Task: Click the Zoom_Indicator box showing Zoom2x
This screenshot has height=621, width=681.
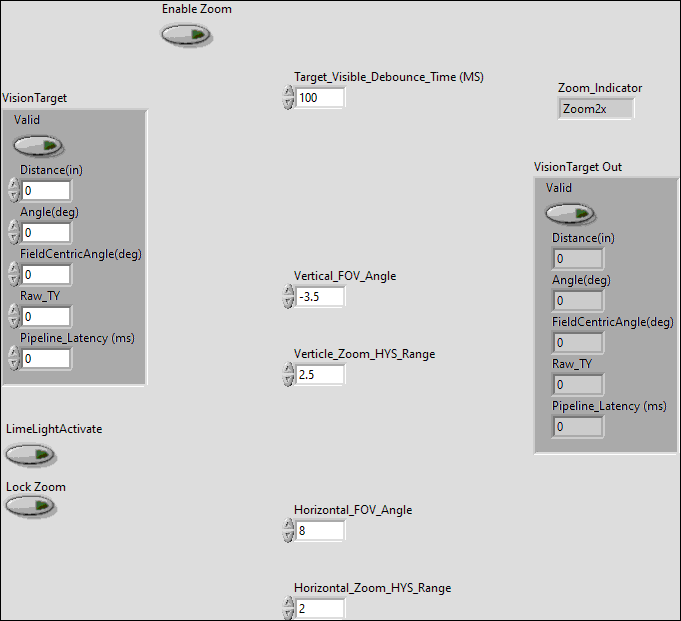Action: pos(596,109)
